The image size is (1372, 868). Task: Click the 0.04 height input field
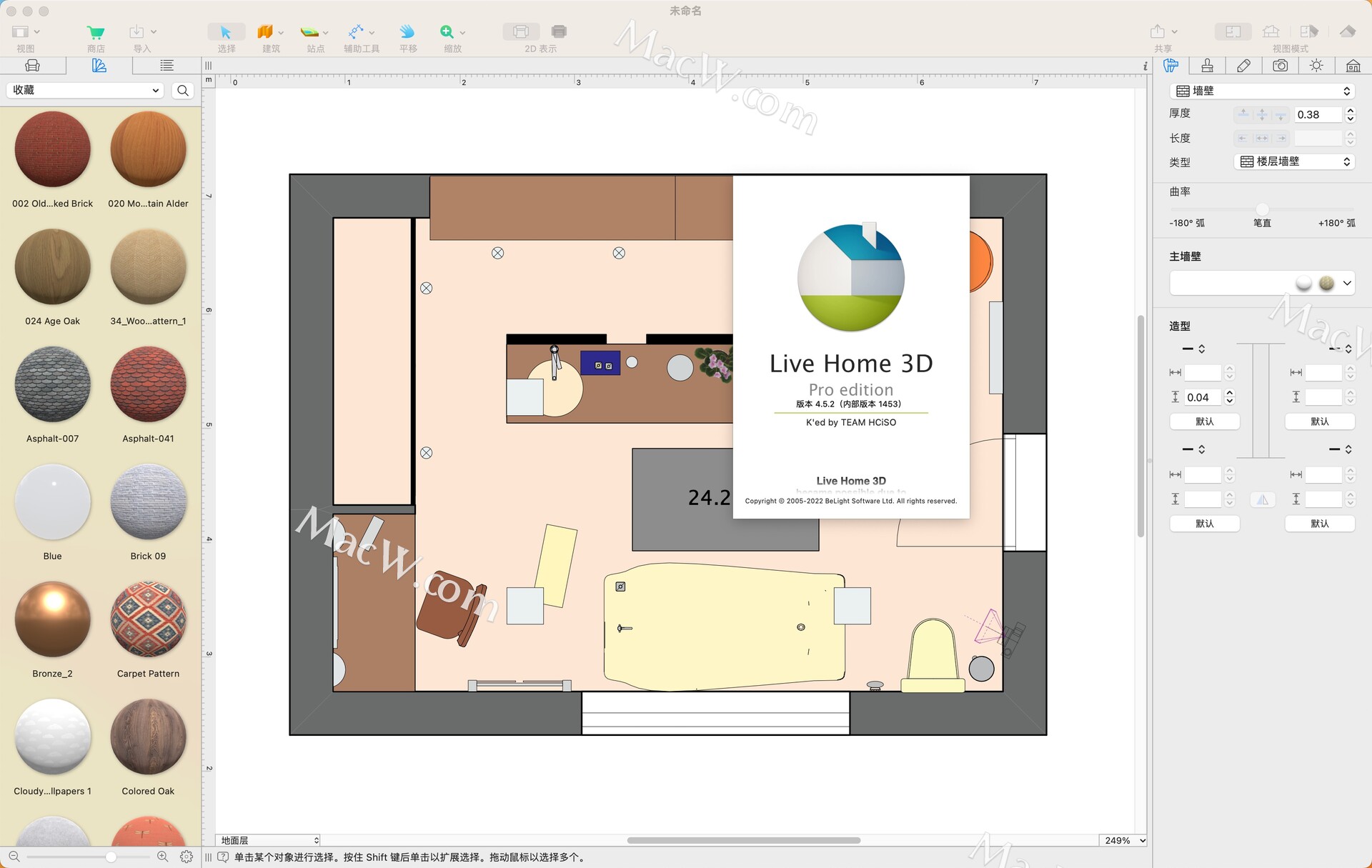pos(1203,397)
